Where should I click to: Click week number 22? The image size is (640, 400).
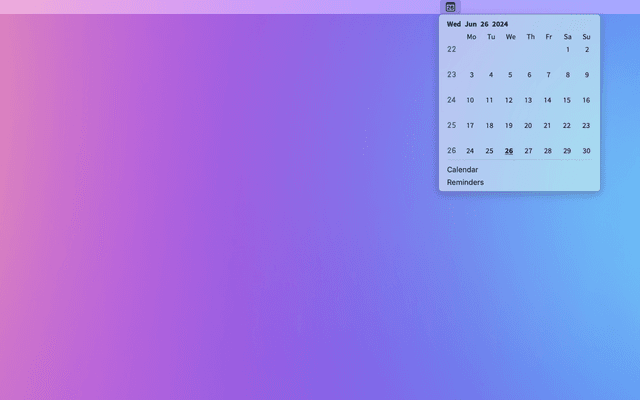[451, 49]
